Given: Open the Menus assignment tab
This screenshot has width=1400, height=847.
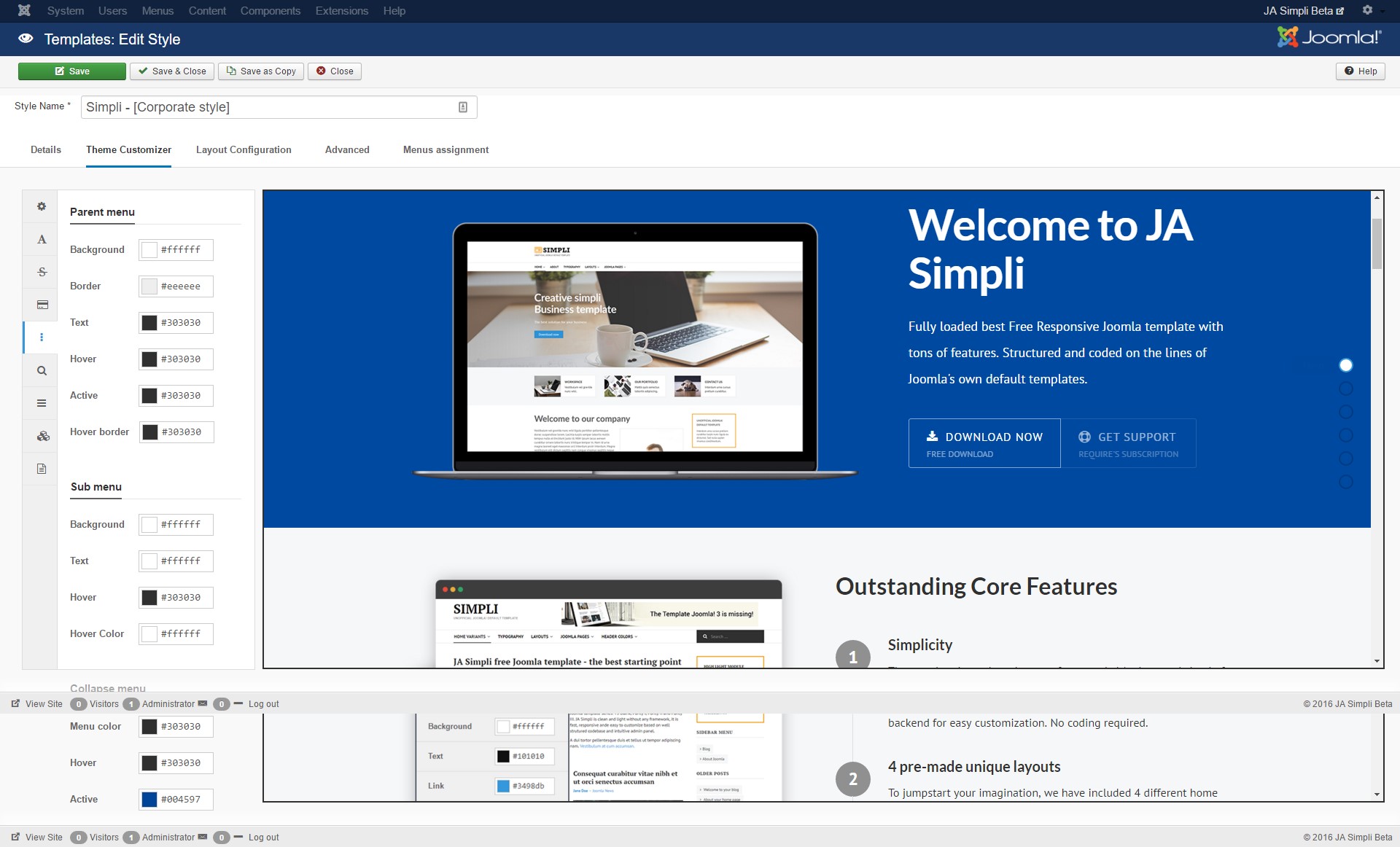Looking at the screenshot, I should 446,149.
